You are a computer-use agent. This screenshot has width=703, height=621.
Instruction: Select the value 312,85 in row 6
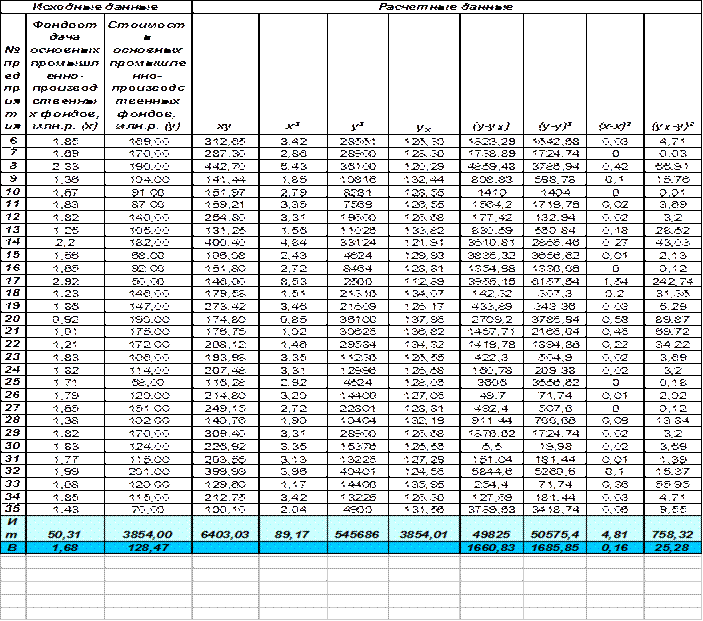[x=226, y=141]
